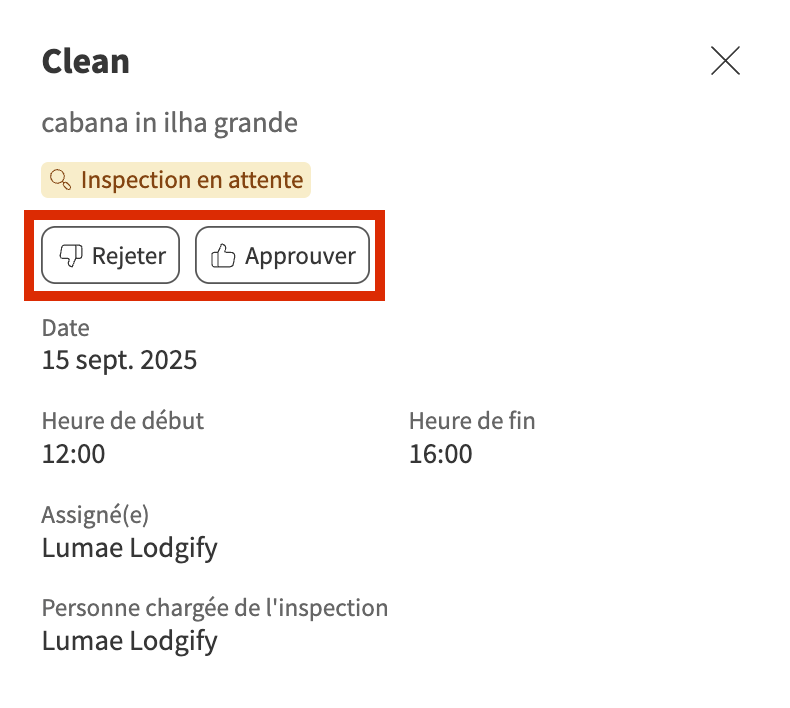Click the 'Date' field label
The image size is (790, 708).
click(x=65, y=328)
